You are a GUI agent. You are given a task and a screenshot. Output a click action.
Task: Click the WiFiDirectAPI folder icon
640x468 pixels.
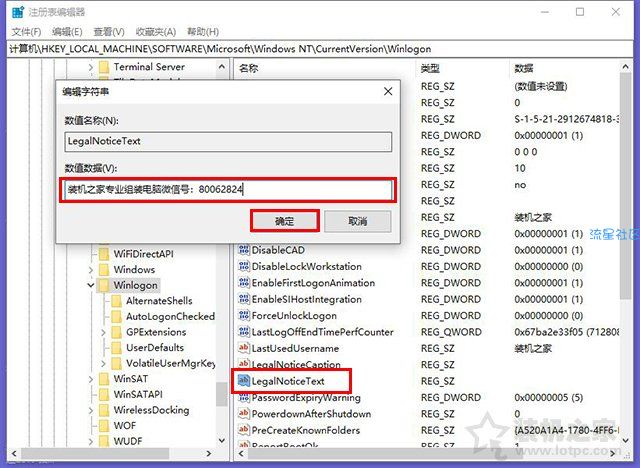point(104,254)
